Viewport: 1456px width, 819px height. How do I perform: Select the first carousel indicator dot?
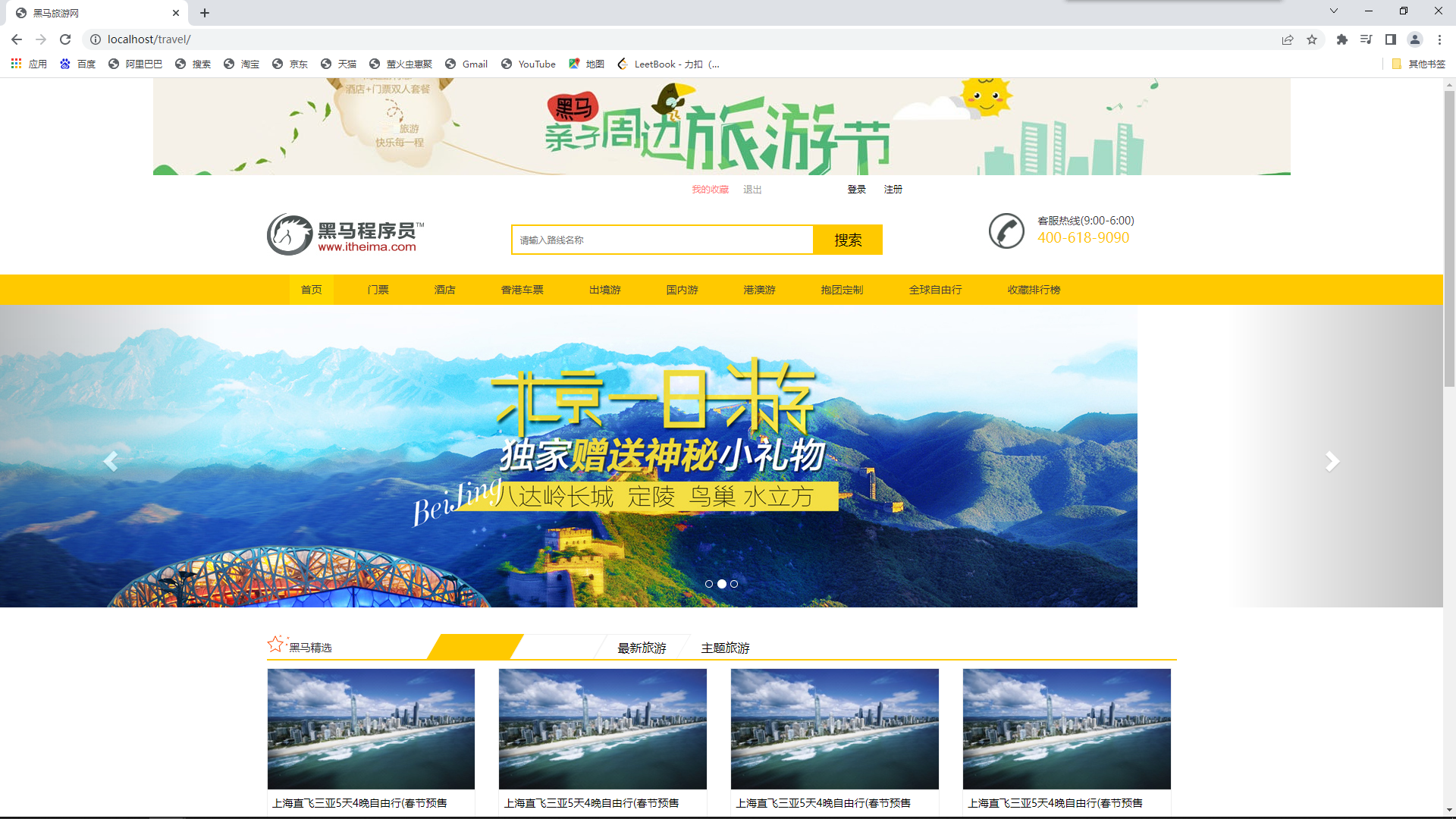tap(709, 584)
